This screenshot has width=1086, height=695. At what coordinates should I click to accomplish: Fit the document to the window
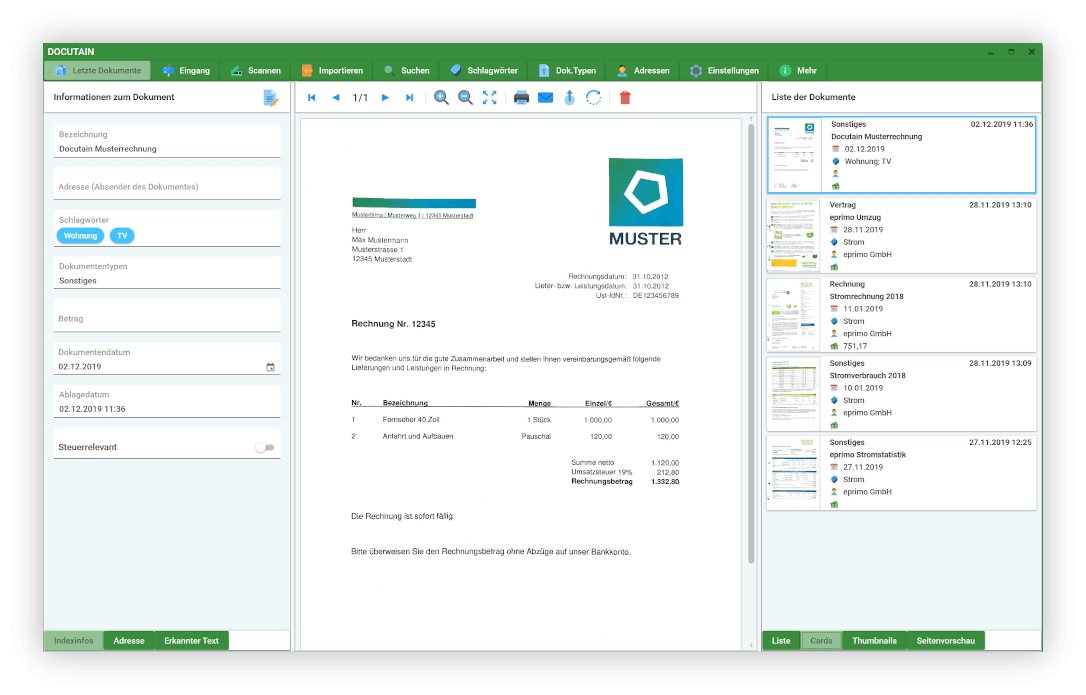pos(489,97)
